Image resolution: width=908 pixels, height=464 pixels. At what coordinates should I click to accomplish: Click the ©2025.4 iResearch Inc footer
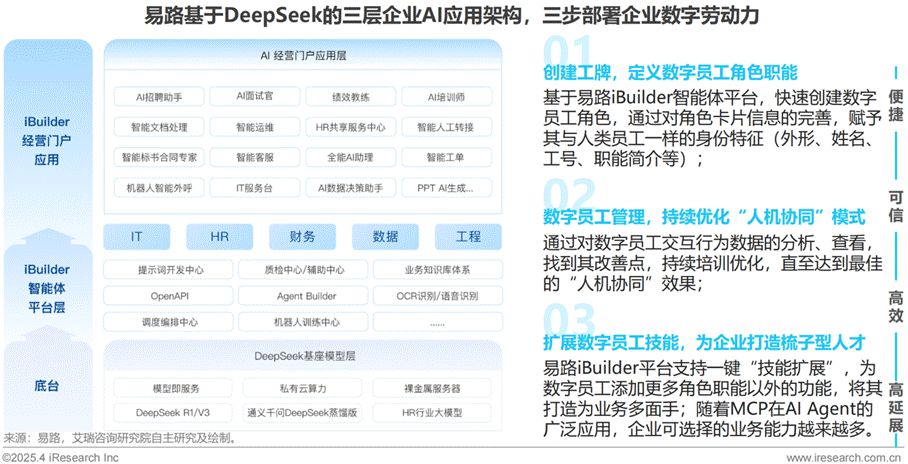(61, 458)
